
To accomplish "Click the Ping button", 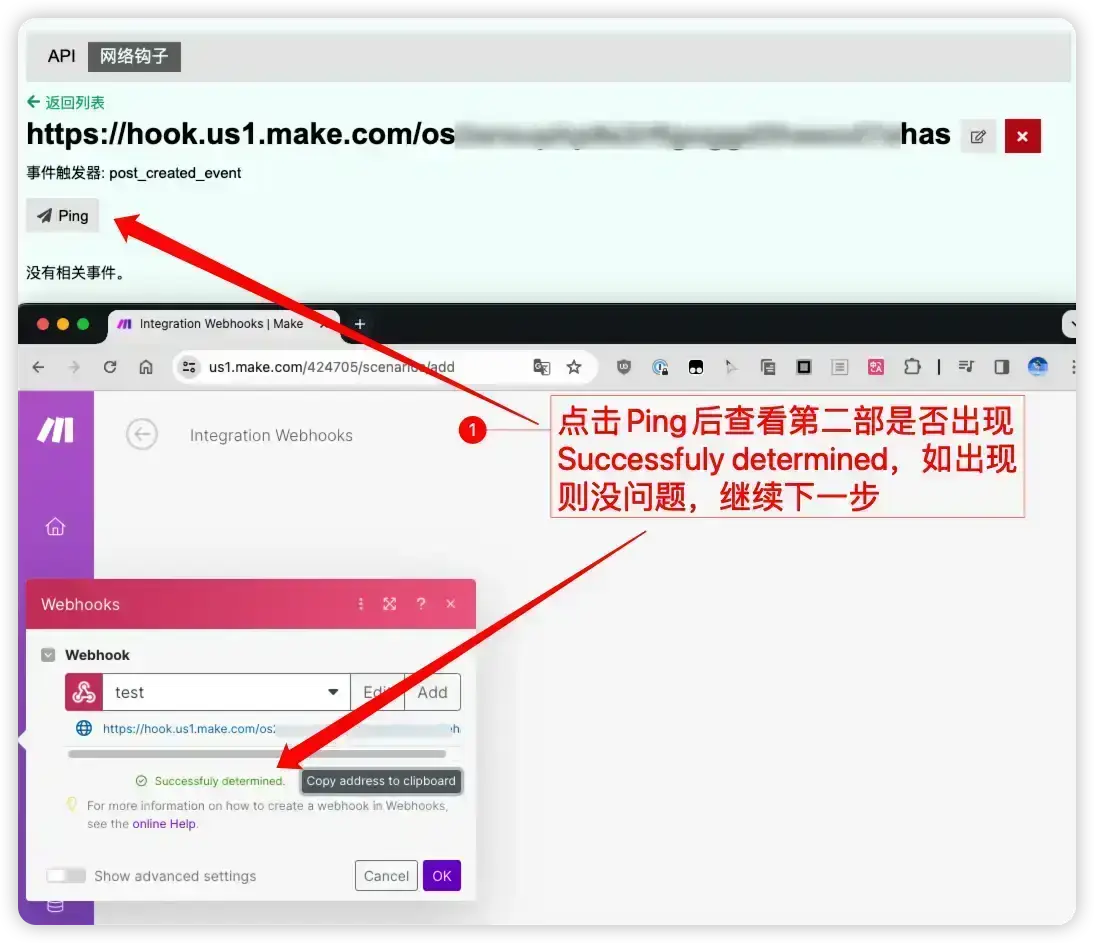I will (63, 216).
